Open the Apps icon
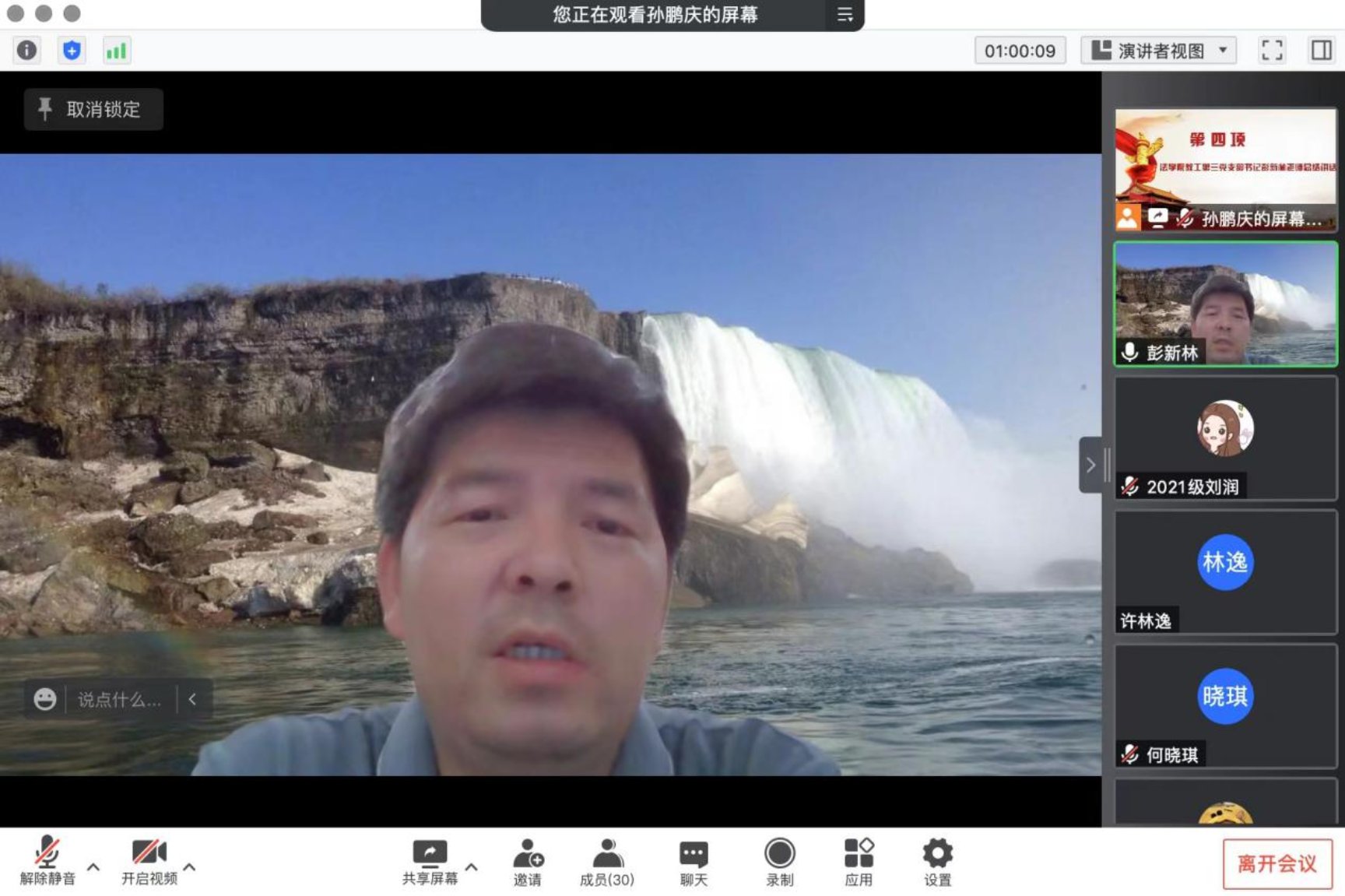Viewport: 1345px width, 896px height. click(x=859, y=863)
